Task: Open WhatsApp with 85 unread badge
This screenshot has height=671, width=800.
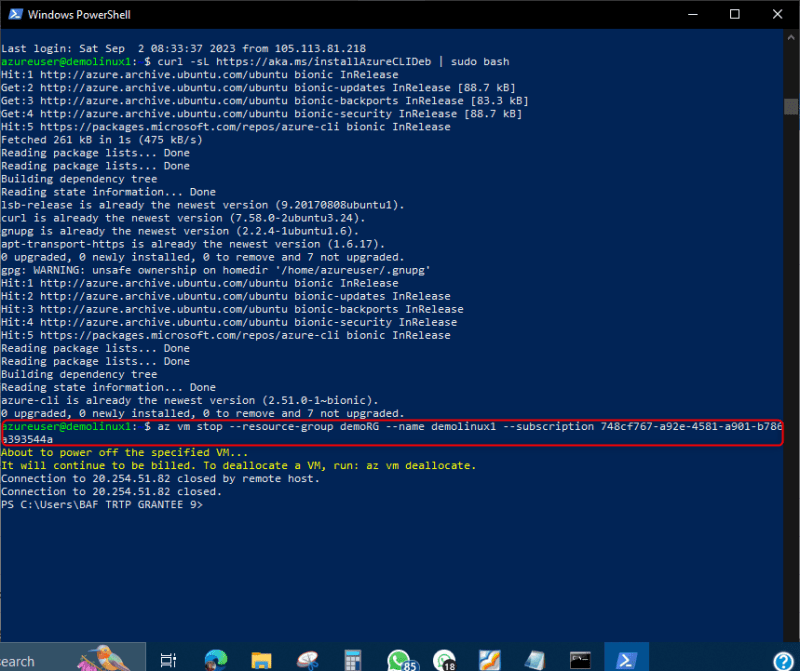Action: click(401, 660)
